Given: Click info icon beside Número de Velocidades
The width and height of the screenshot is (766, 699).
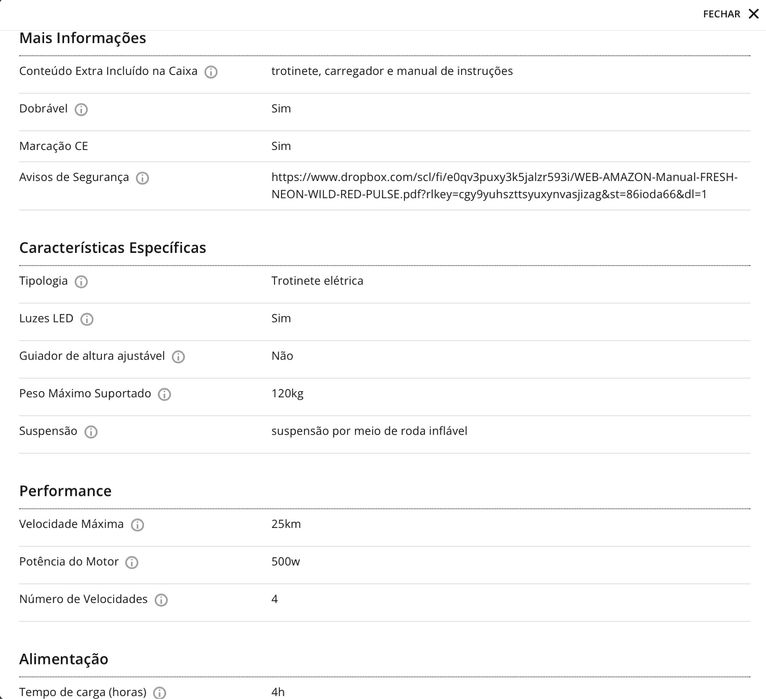Looking at the screenshot, I should [x=161, y=600].
